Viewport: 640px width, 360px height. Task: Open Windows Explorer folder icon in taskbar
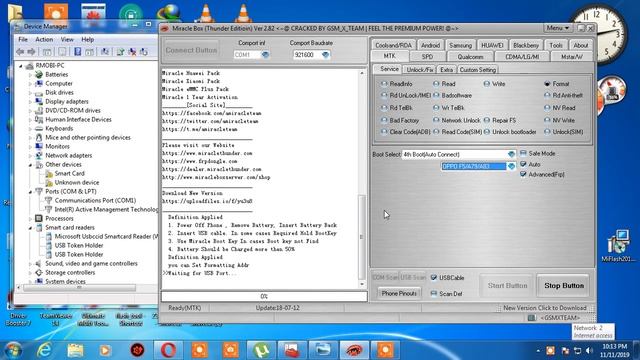pos(75,350)
